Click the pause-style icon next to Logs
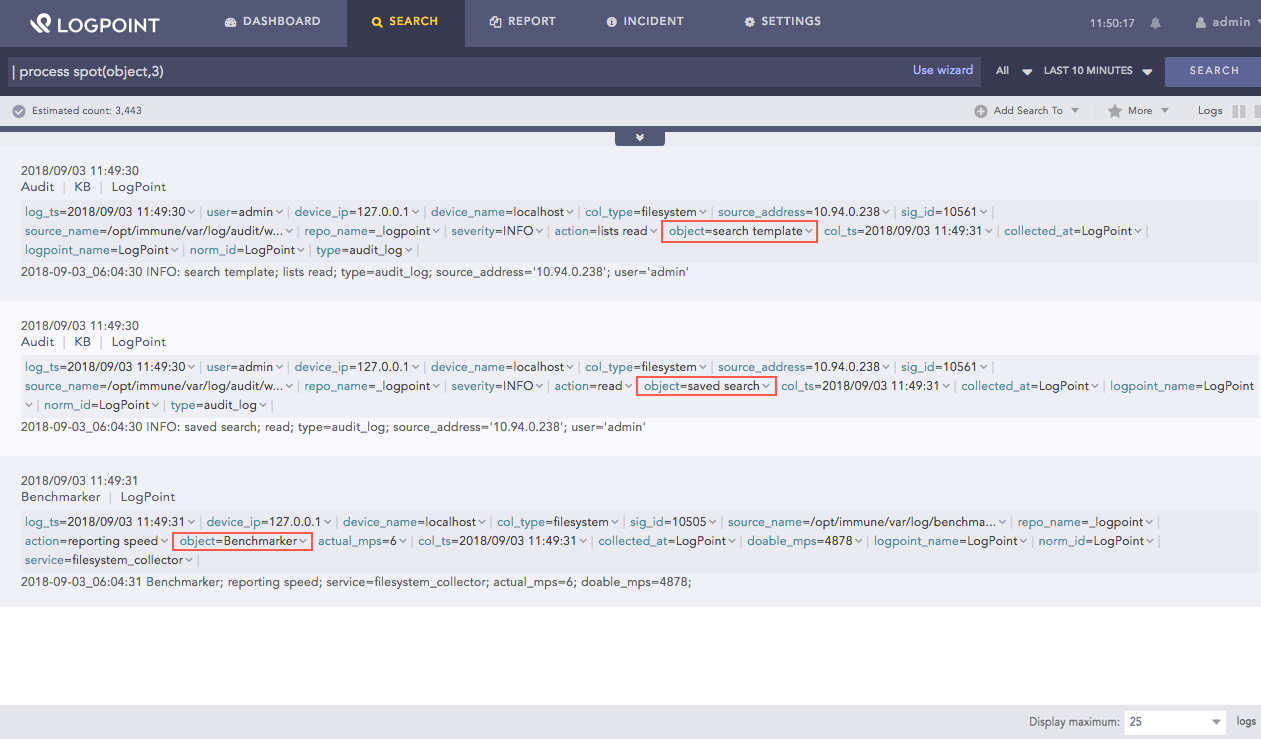The image size is (1261, 739). click(1239, 111)
